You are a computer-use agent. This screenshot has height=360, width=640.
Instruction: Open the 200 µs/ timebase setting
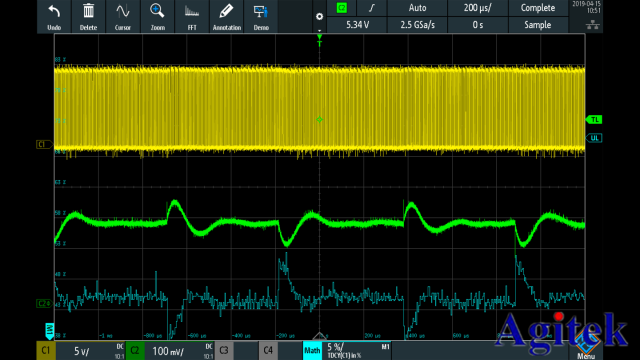[478, 8]
